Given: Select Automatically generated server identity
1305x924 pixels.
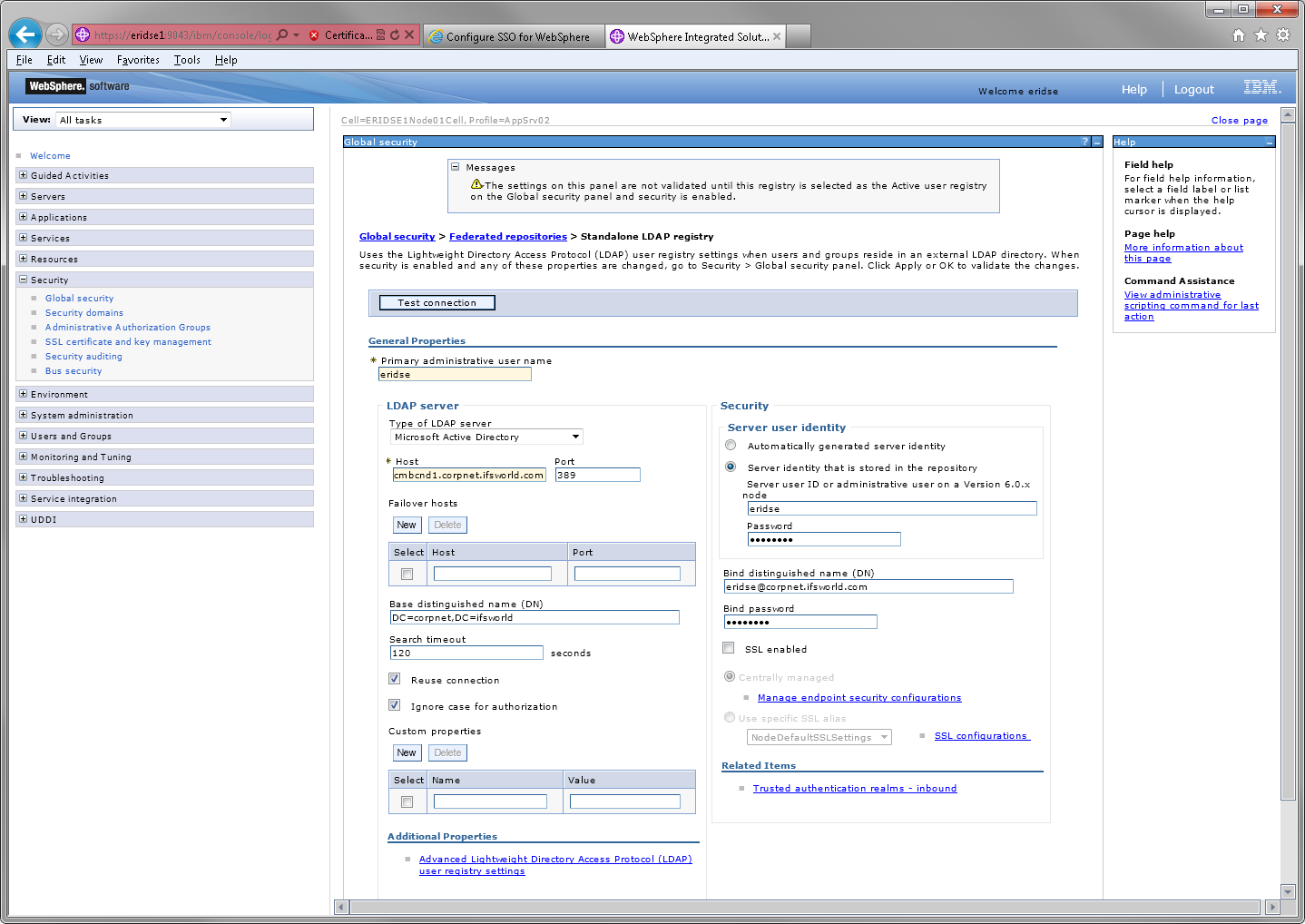Looking at the screenshot, I should click(731, 446).
